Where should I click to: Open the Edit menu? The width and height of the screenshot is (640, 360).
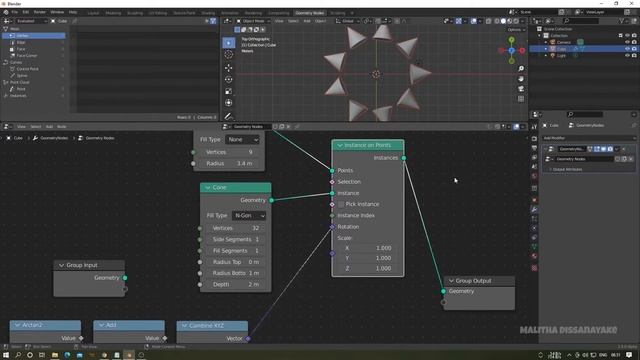pos(26,12)
